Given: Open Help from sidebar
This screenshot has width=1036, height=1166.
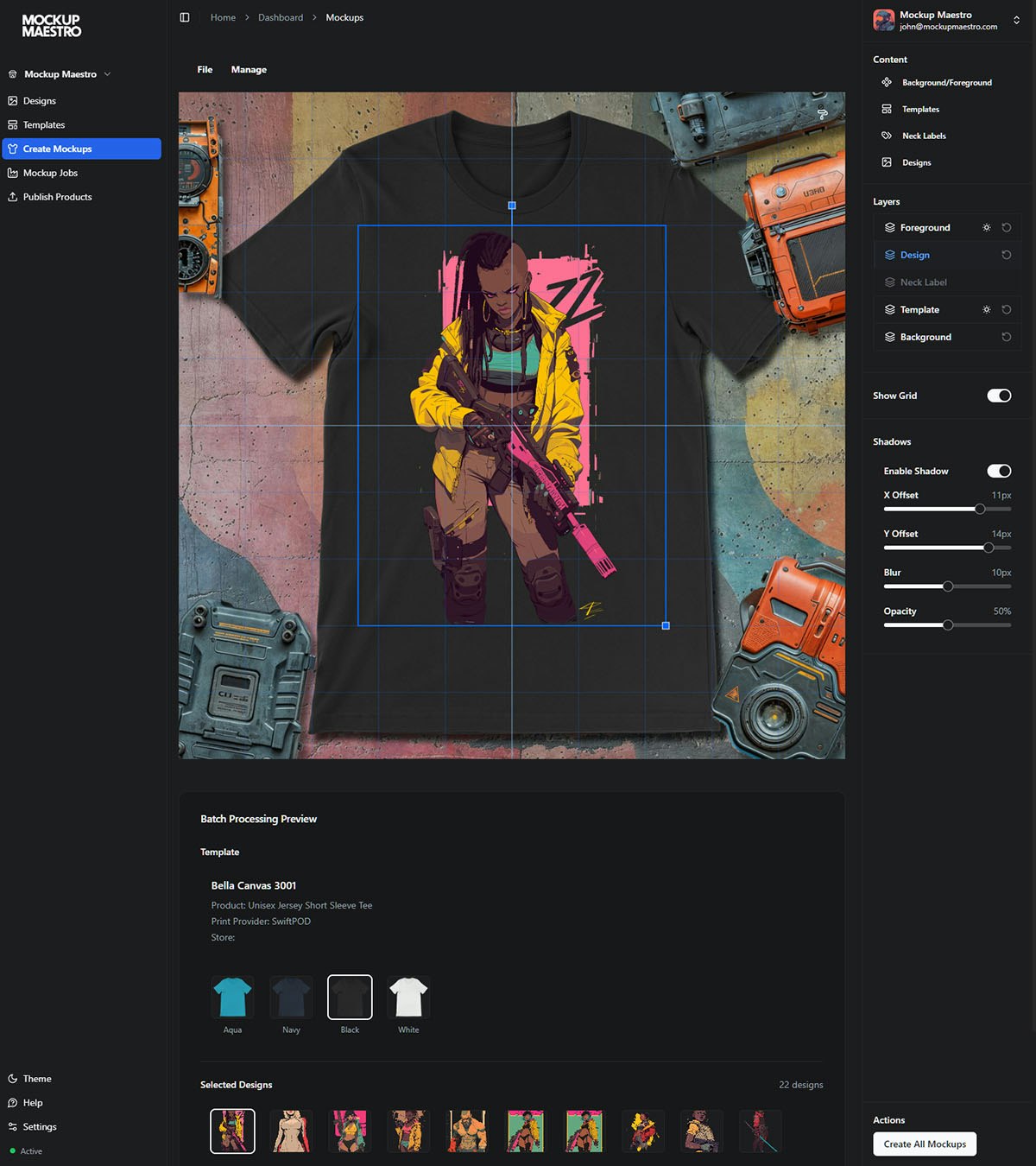Looking at the screenshot, I should tap(81, 1103).
